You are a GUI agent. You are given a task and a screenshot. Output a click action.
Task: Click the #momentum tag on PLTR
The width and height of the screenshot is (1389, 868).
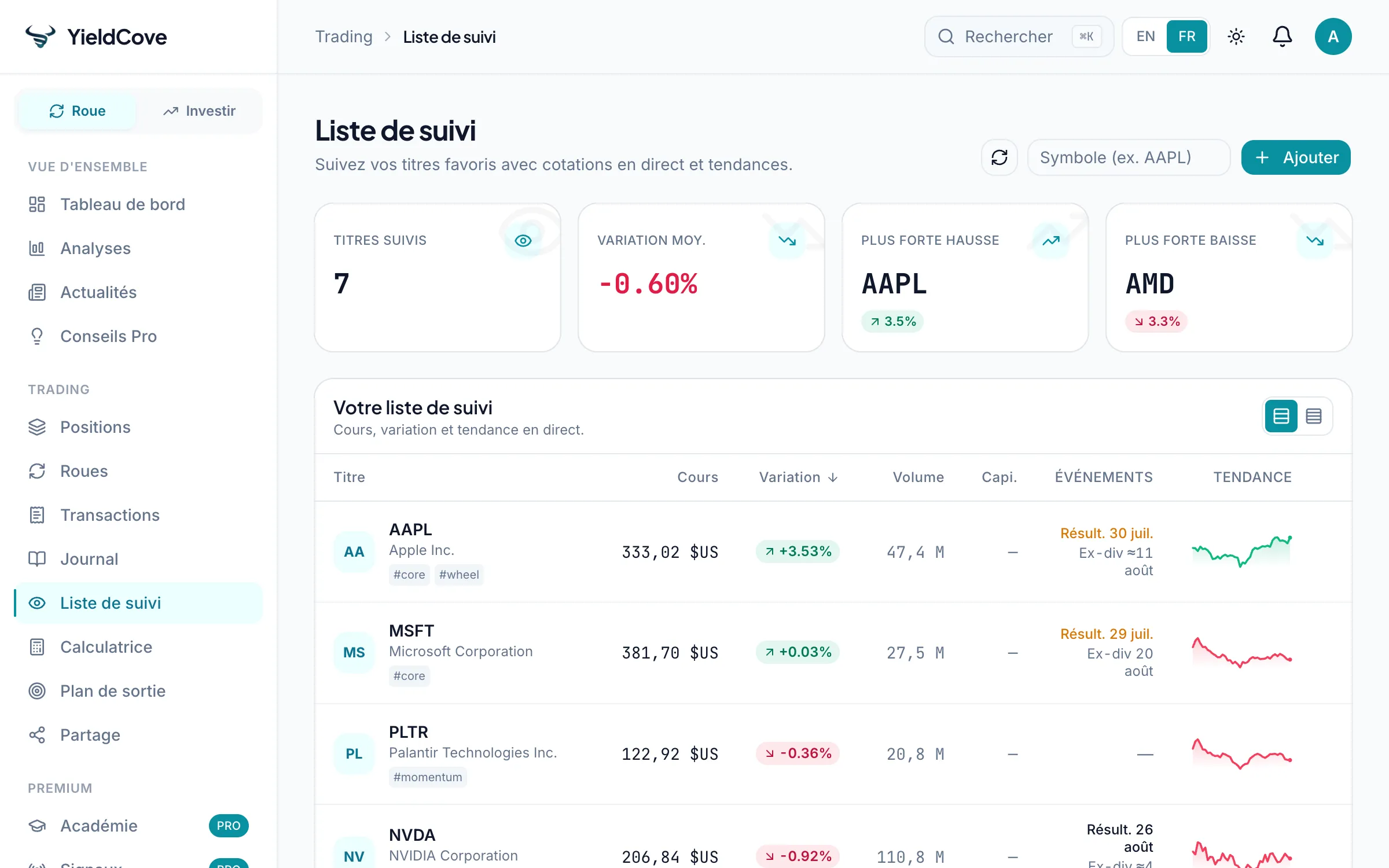pyautogui.click(x=428, y=777)
